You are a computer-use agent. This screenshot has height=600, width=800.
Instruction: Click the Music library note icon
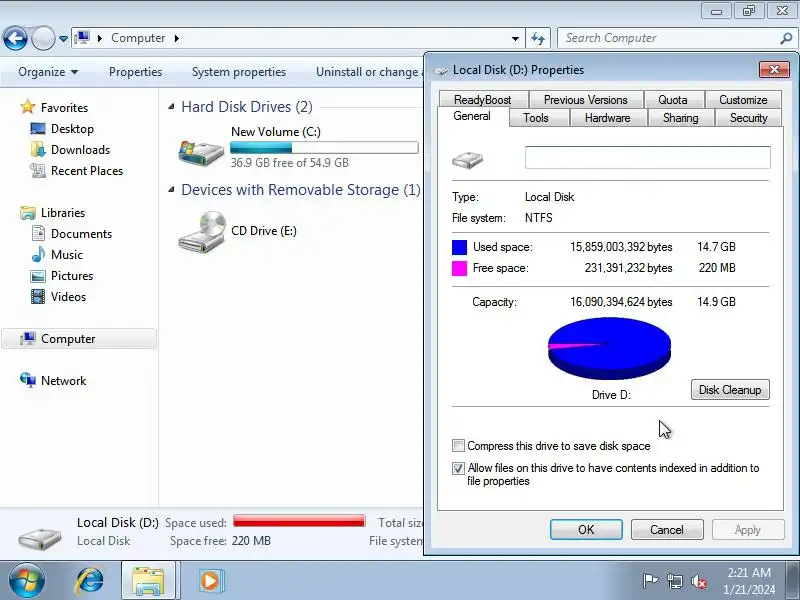38,254
